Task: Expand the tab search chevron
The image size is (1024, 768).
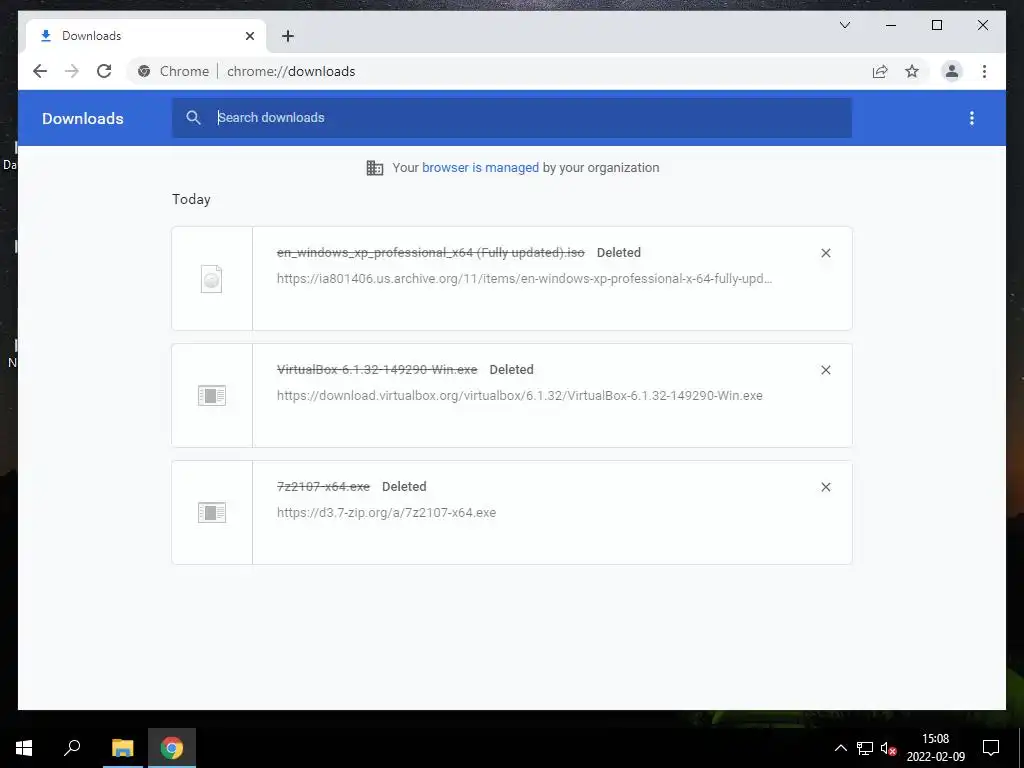Action: pyautogui.click(x=844, y=25)
